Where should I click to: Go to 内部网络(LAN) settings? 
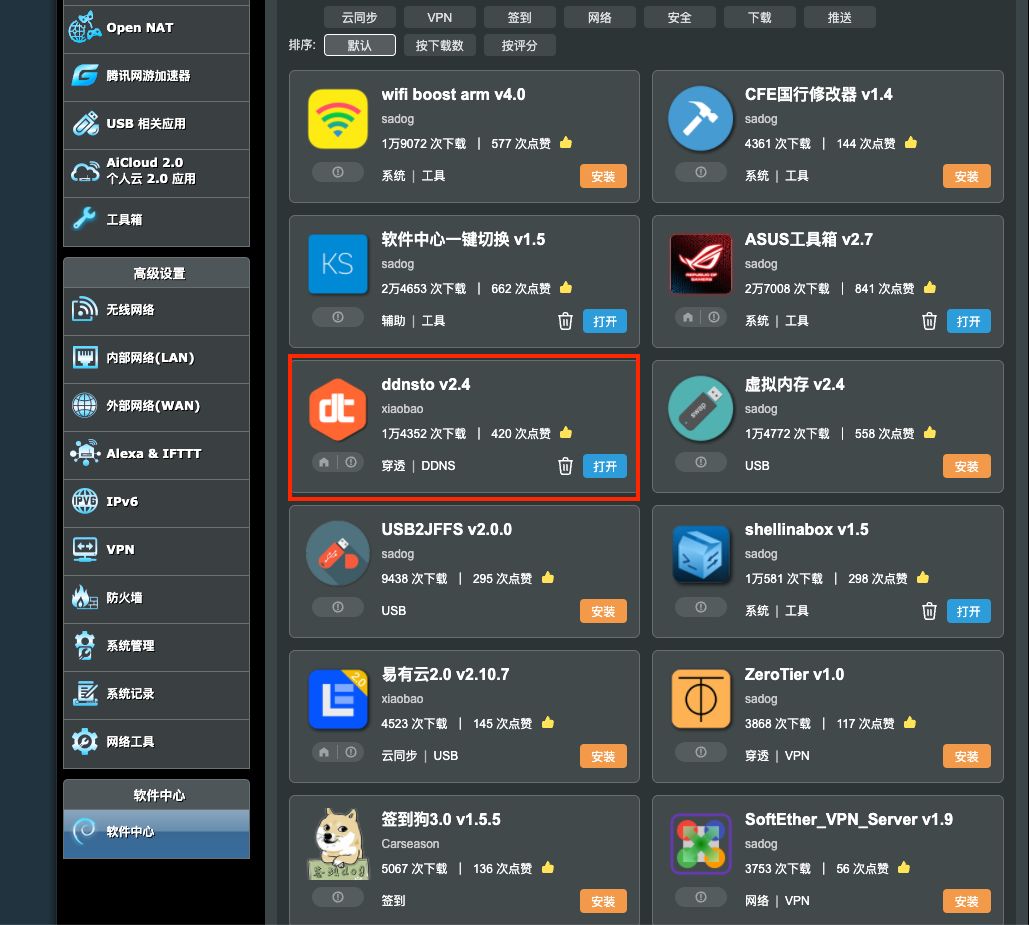(156, 358)
